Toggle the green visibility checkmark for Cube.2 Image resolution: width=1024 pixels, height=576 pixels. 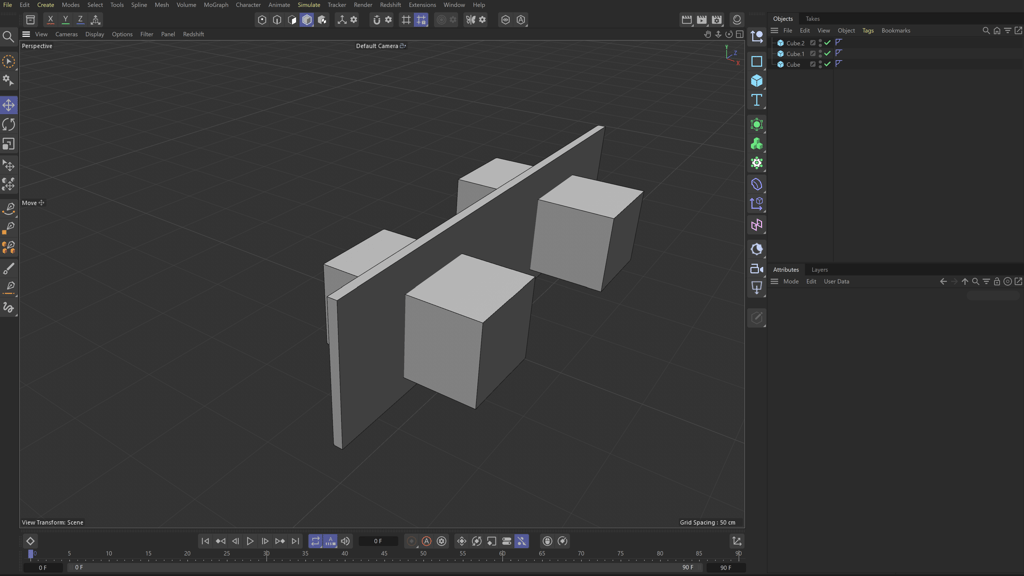click(828, 43)
